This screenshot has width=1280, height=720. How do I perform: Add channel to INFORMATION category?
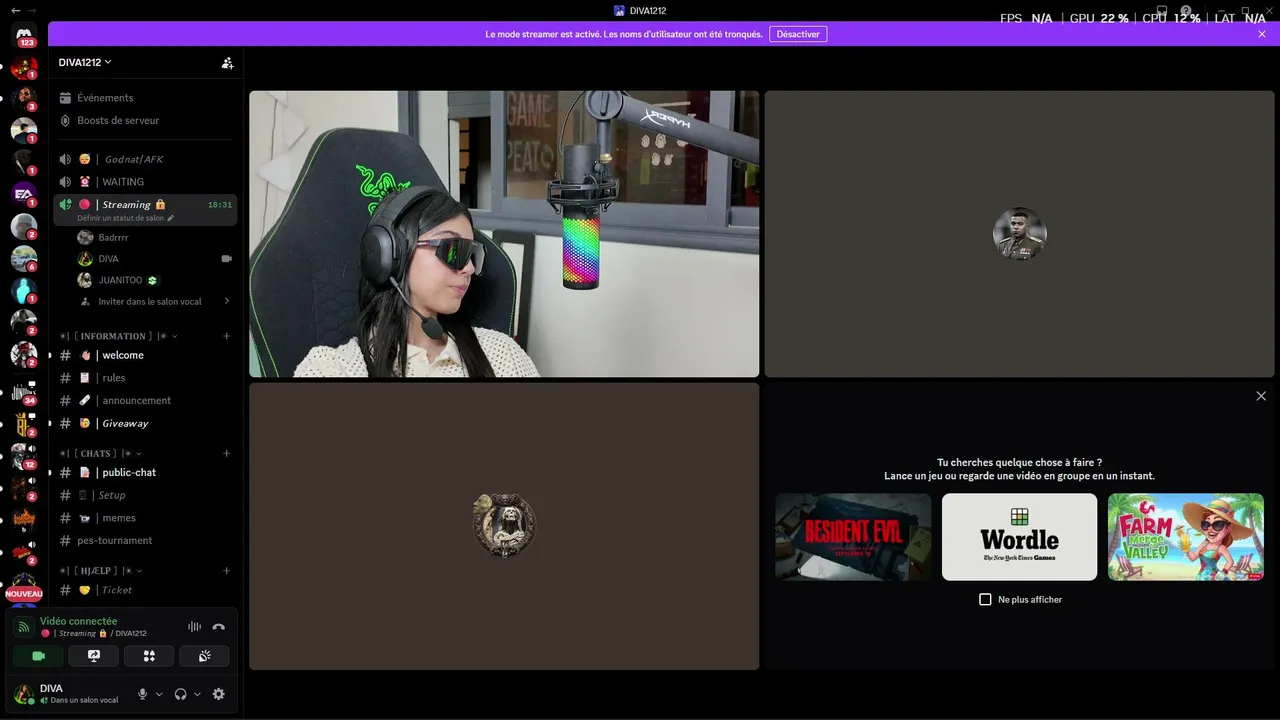coord(226,336)
